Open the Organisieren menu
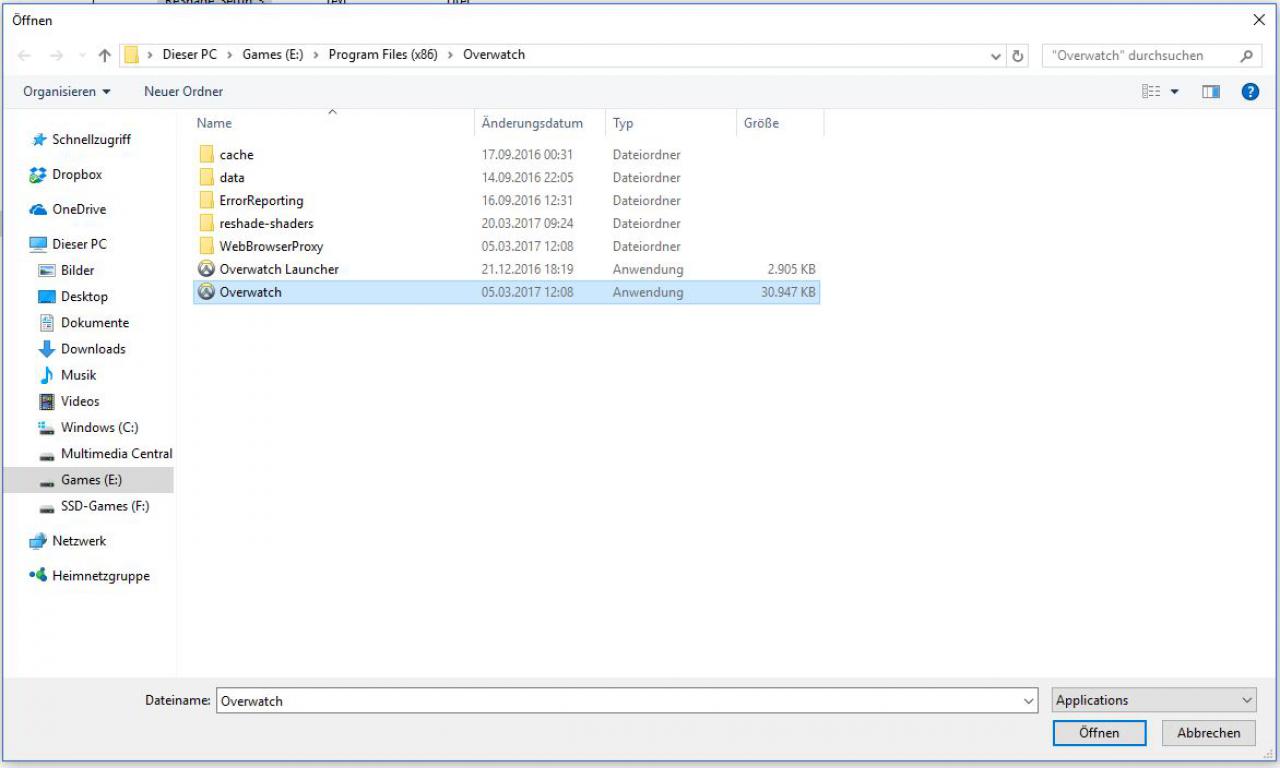 67,91
